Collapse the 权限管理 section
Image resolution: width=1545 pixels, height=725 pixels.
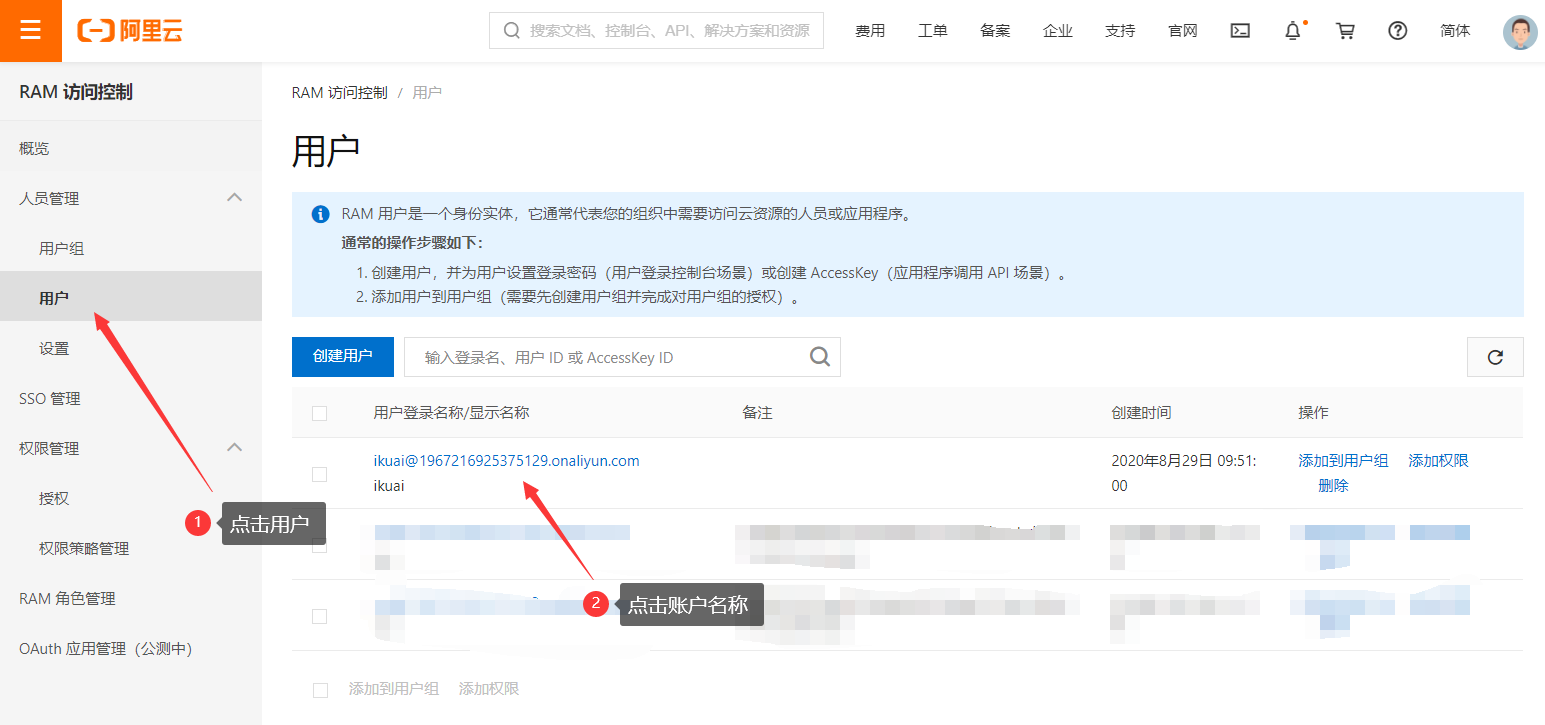(x=234, y=448)
